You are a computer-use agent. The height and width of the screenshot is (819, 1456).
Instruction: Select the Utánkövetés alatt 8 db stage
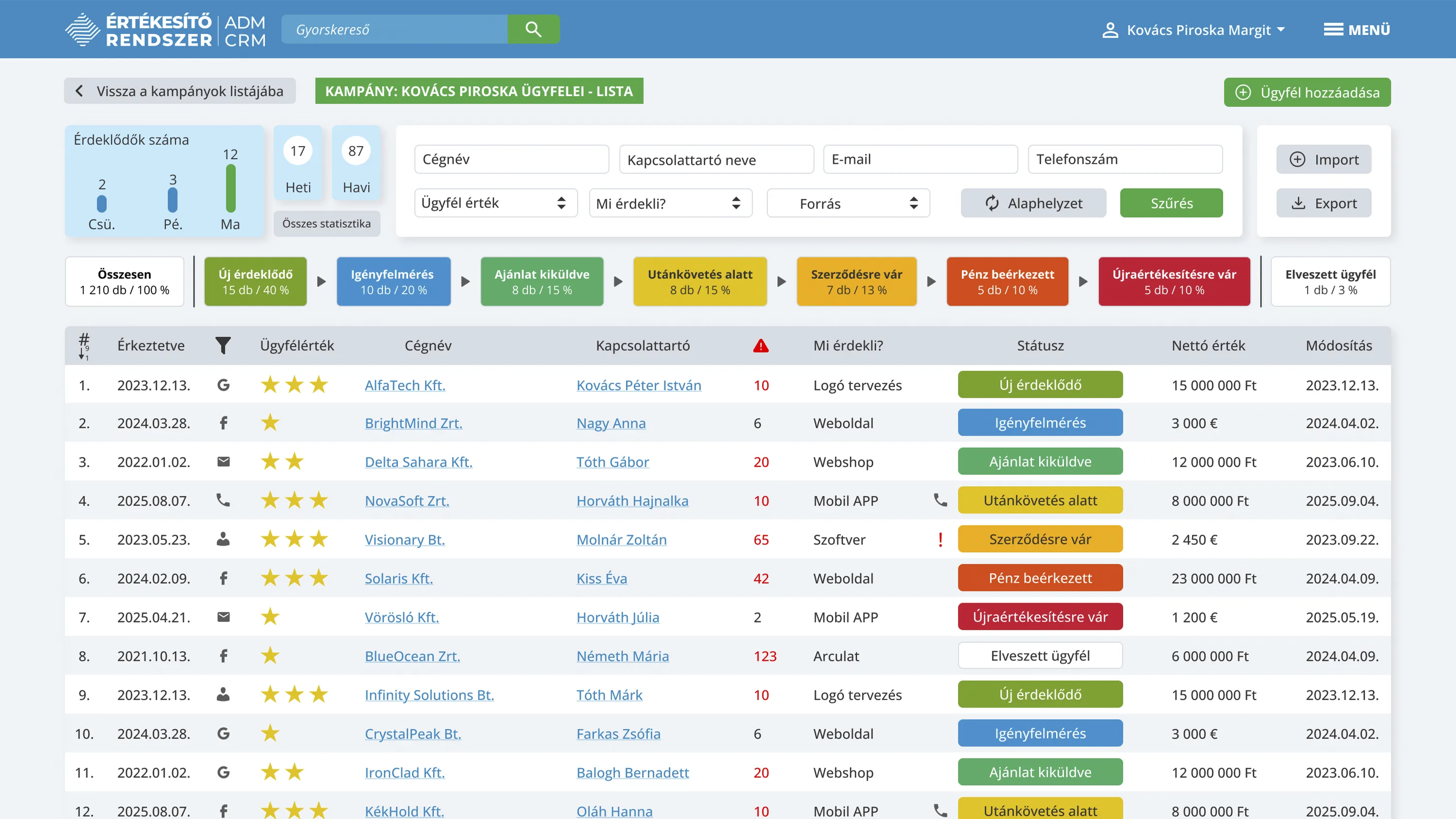click(x=700, y=281)
